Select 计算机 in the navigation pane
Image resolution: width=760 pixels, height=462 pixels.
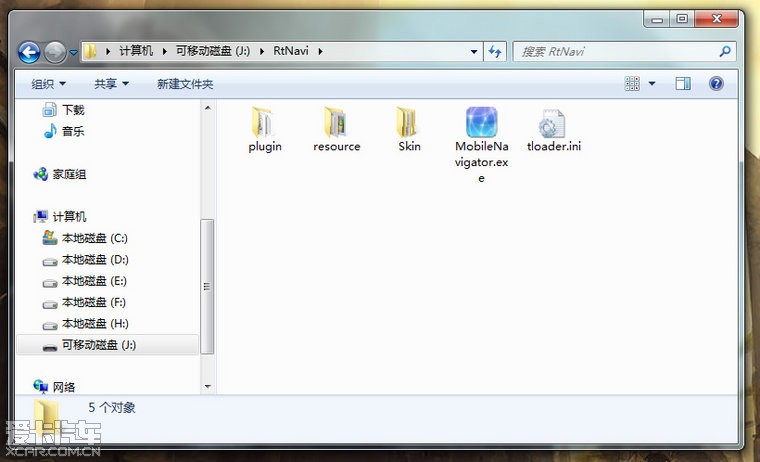[60, 216]
